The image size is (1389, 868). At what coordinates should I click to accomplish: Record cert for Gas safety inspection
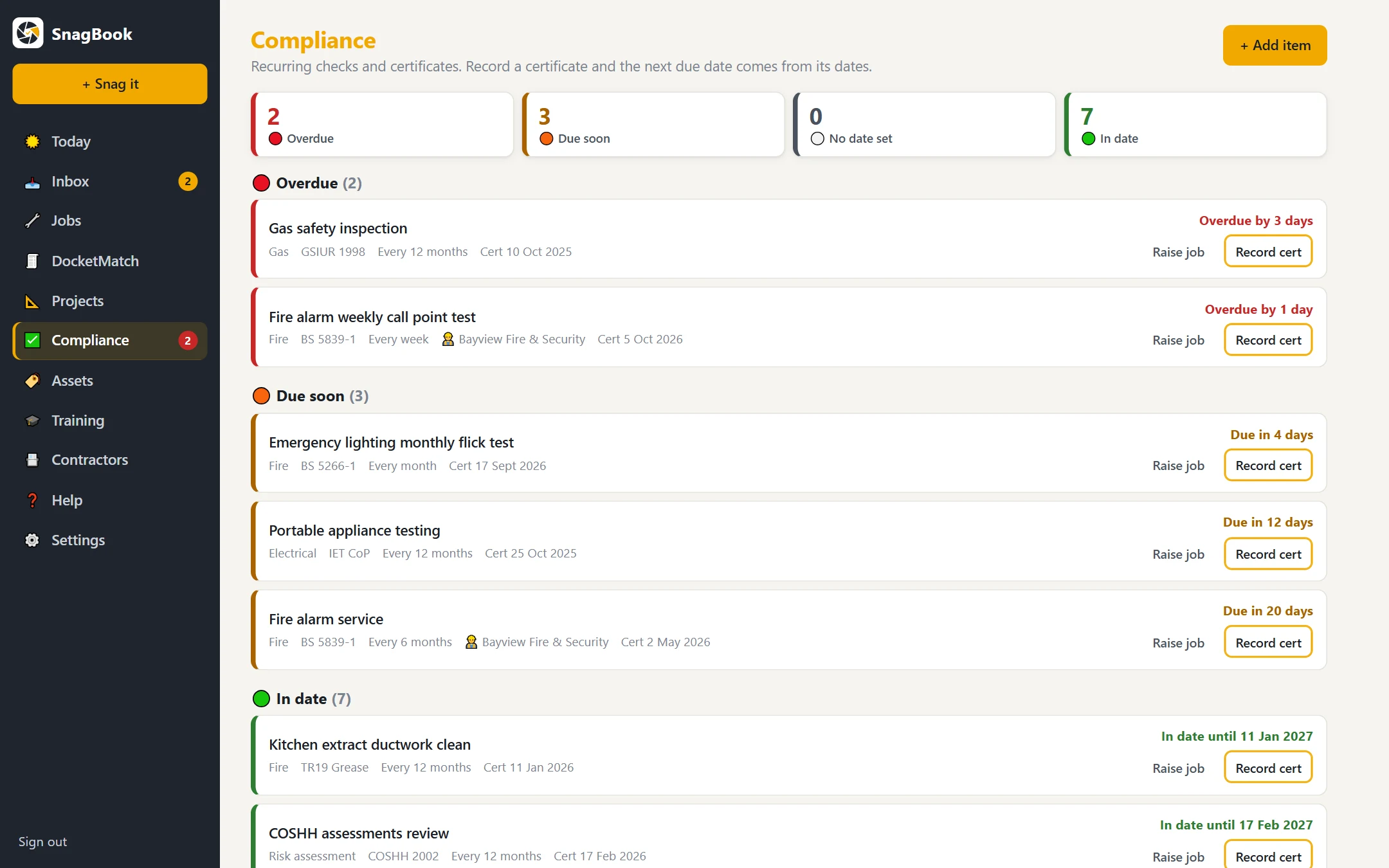click(x=1268, y=251)
